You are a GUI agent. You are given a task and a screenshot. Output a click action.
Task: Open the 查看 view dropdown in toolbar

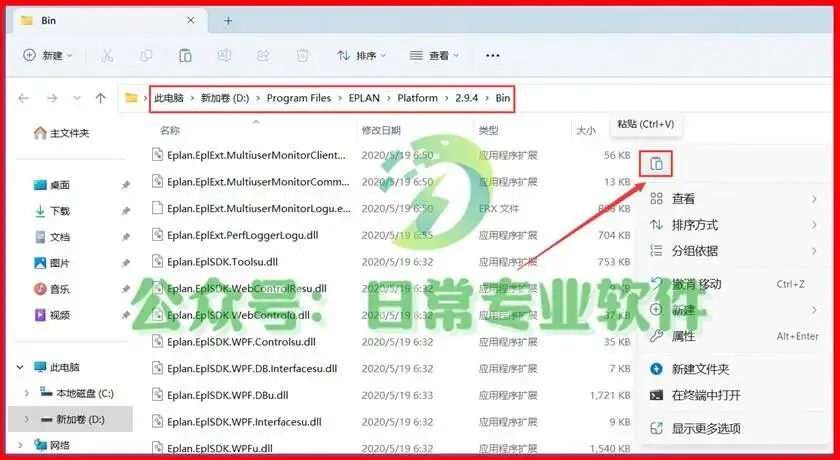point(434,55)
